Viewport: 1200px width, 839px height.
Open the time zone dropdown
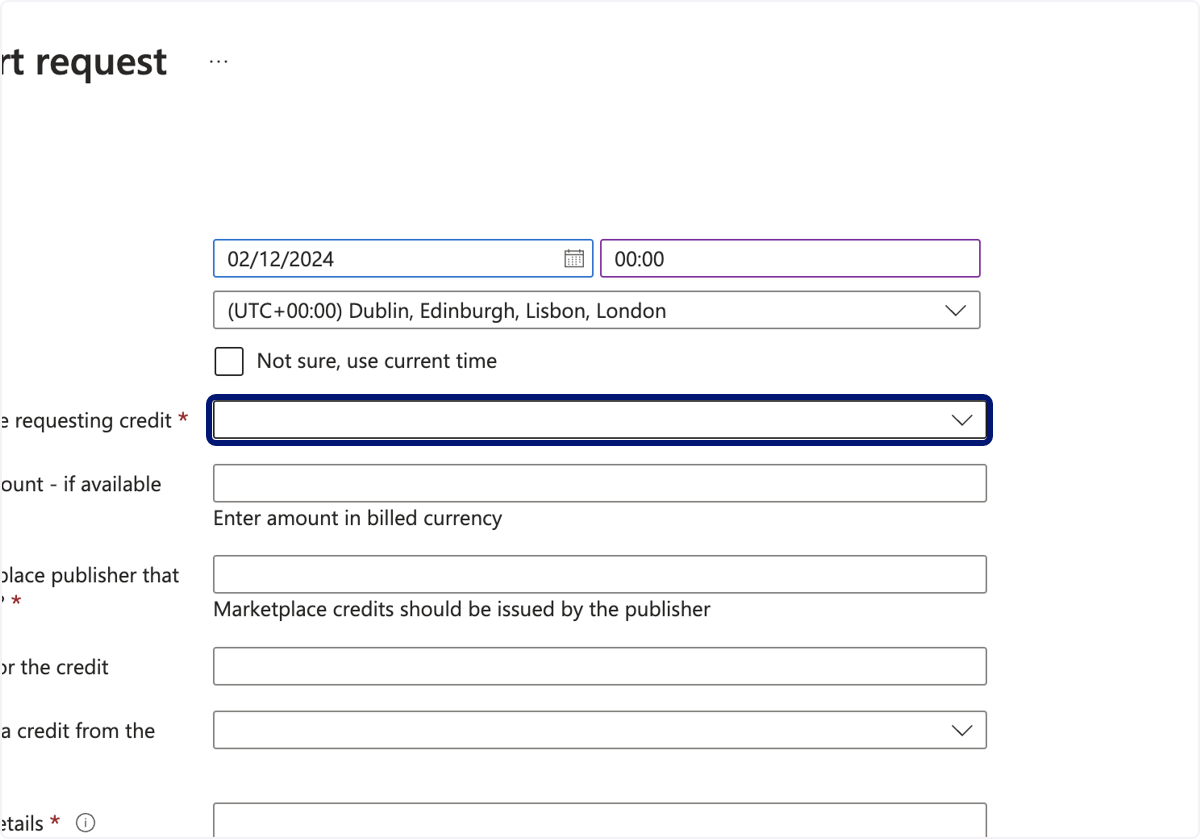[x=597, y=310]
